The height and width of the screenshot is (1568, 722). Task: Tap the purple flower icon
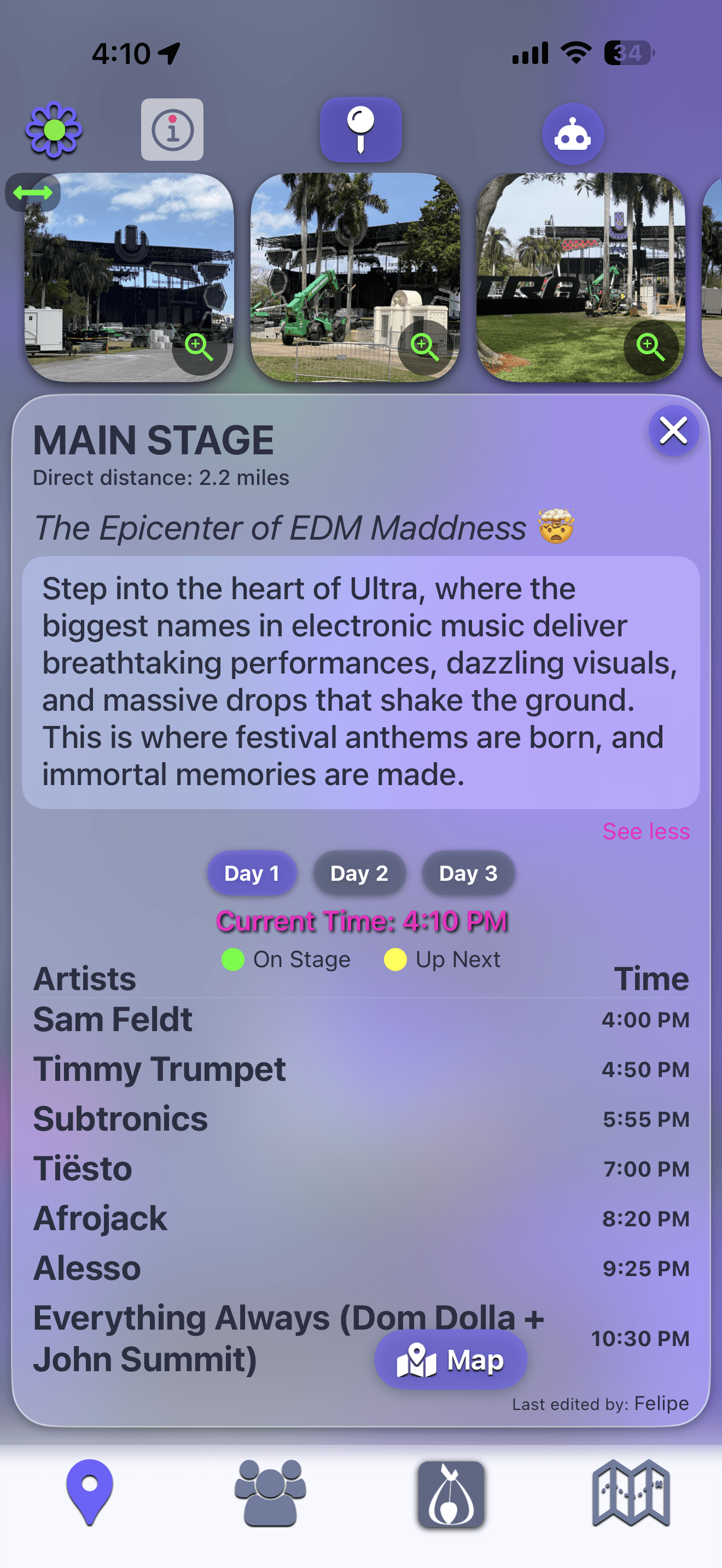[x=54, y=130]
